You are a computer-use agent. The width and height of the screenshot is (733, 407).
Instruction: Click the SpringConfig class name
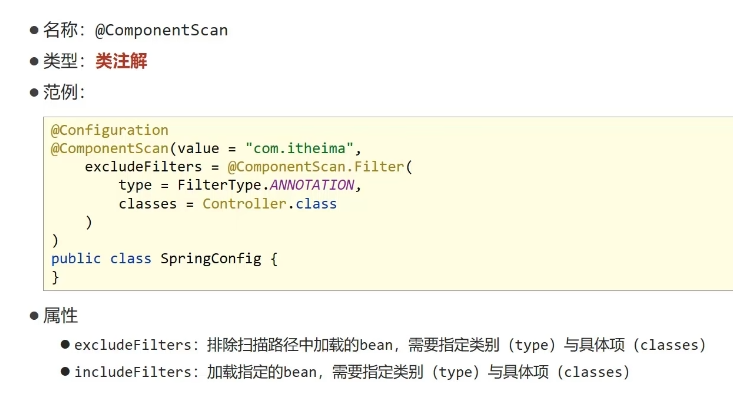(x=211, y=259)
